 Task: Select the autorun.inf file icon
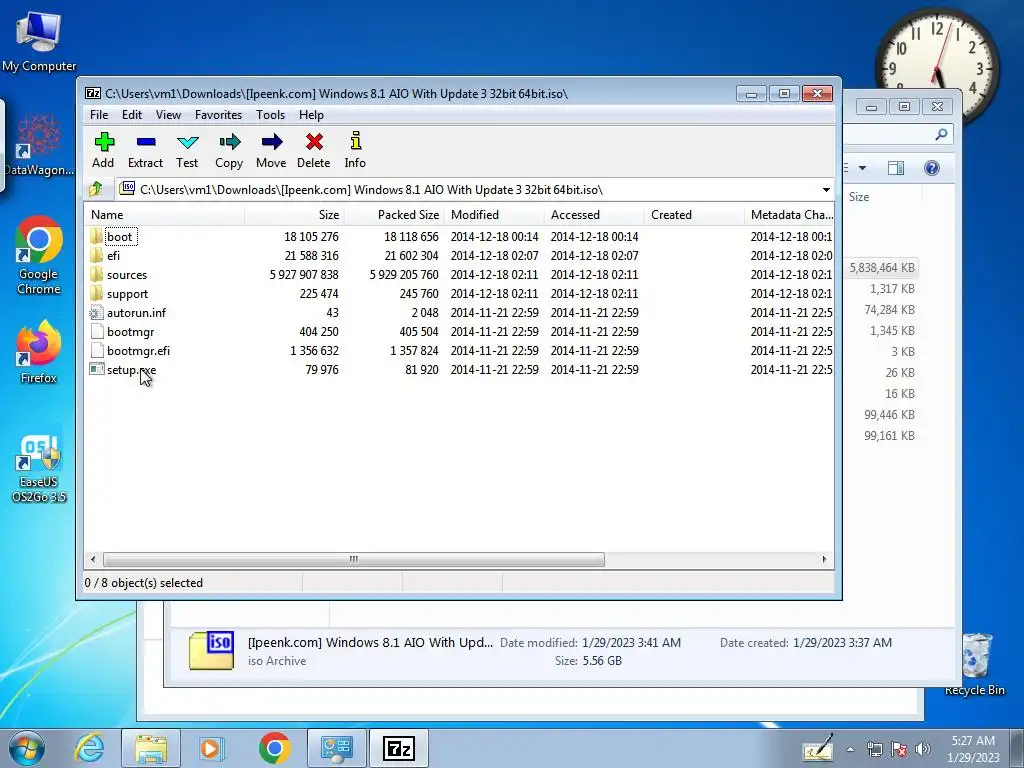coord(97,312)
